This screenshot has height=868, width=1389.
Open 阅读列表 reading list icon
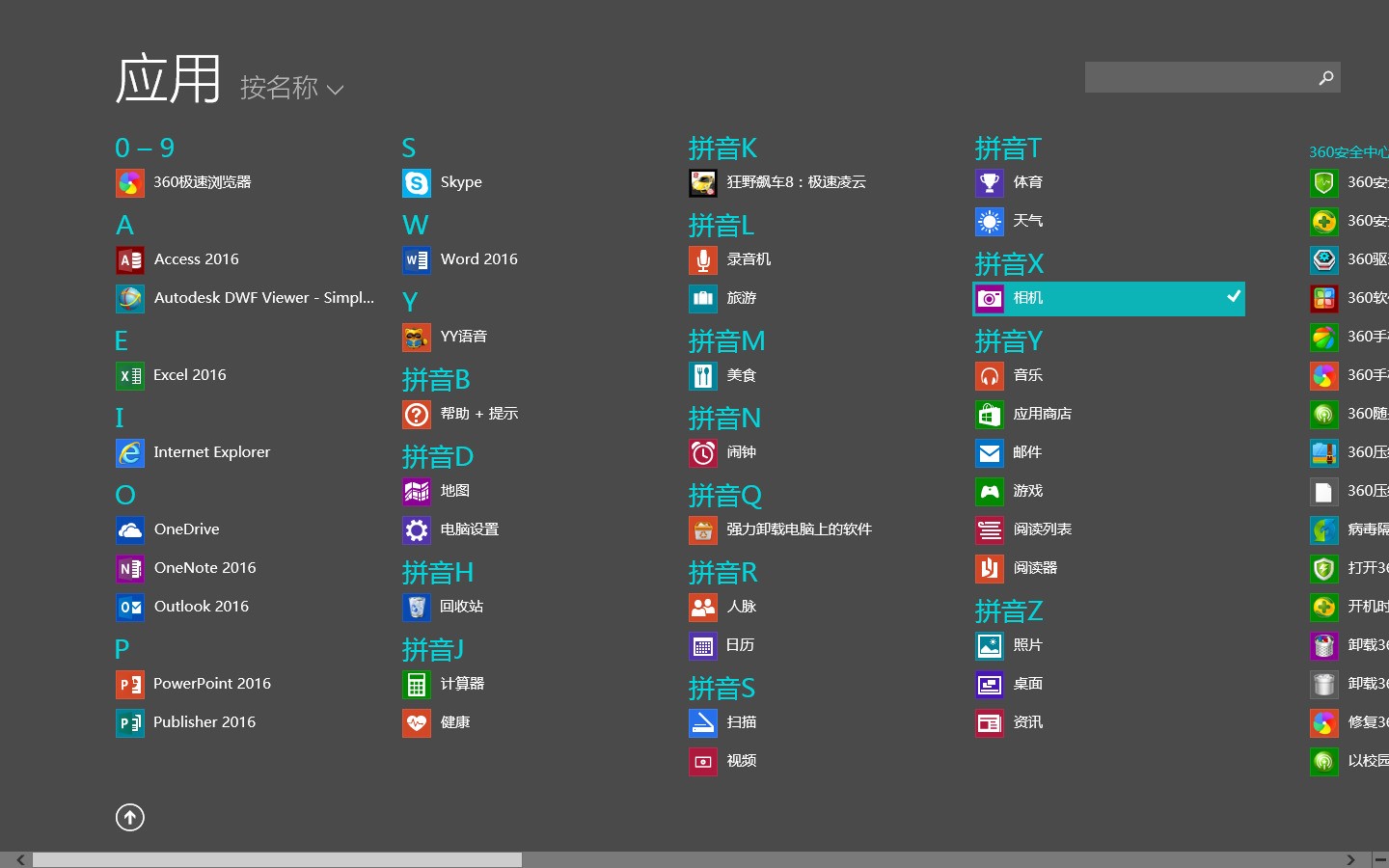990,529
